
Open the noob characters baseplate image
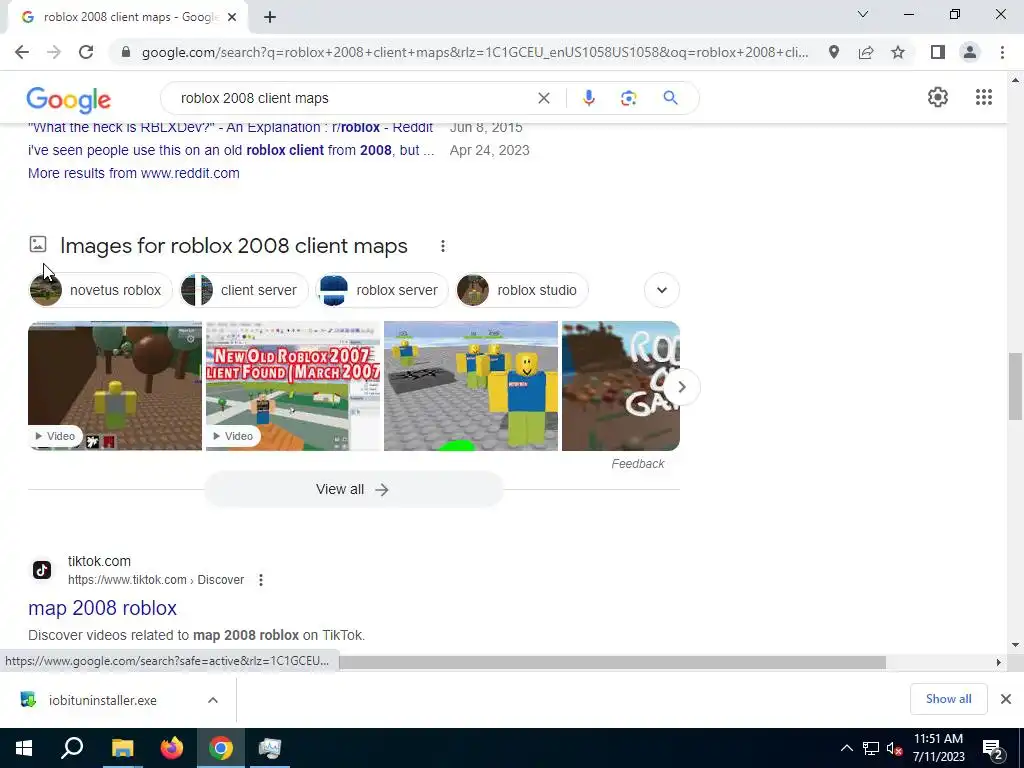471,386
